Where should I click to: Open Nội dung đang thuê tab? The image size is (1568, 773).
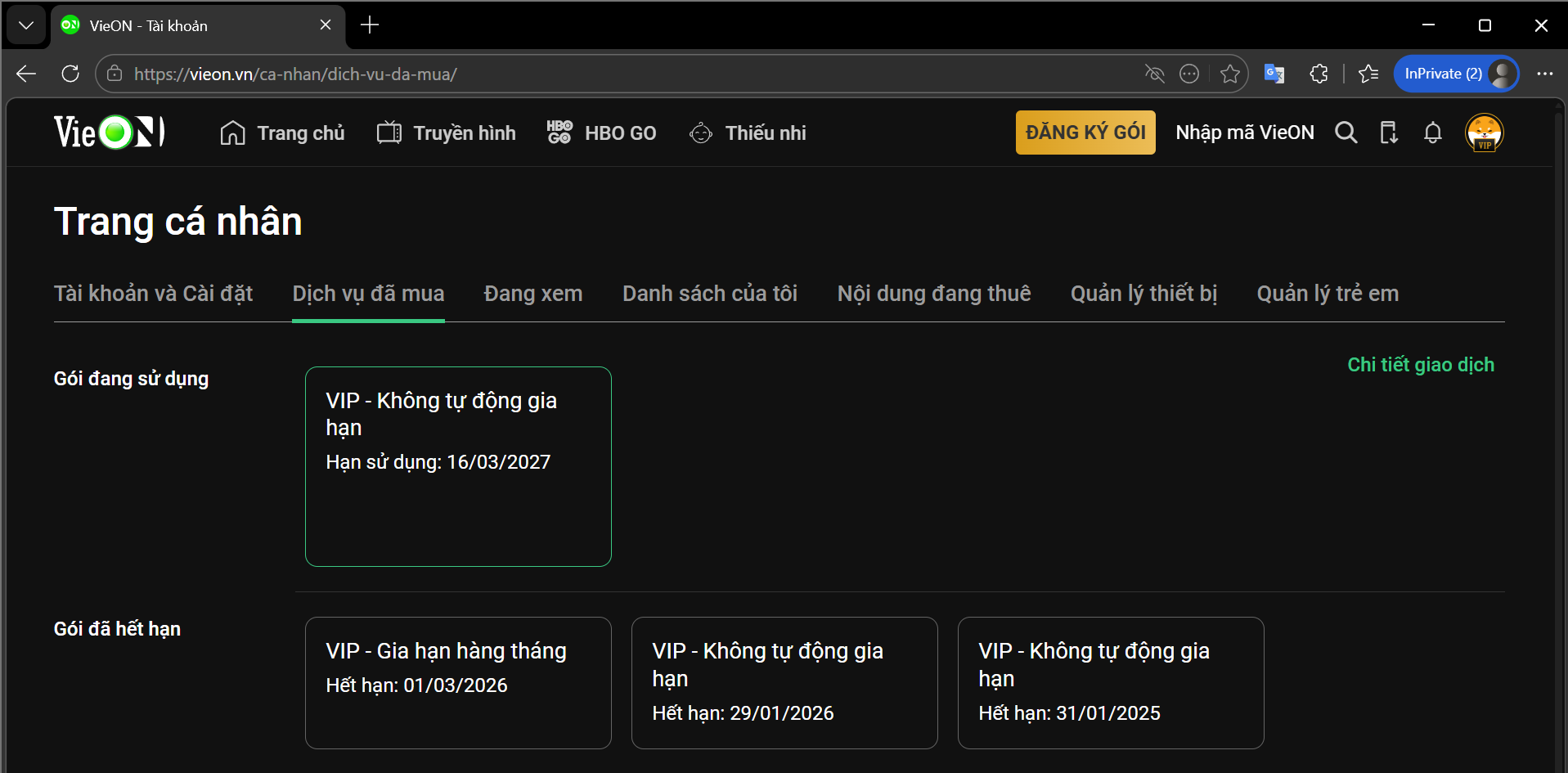click(934, 294)
